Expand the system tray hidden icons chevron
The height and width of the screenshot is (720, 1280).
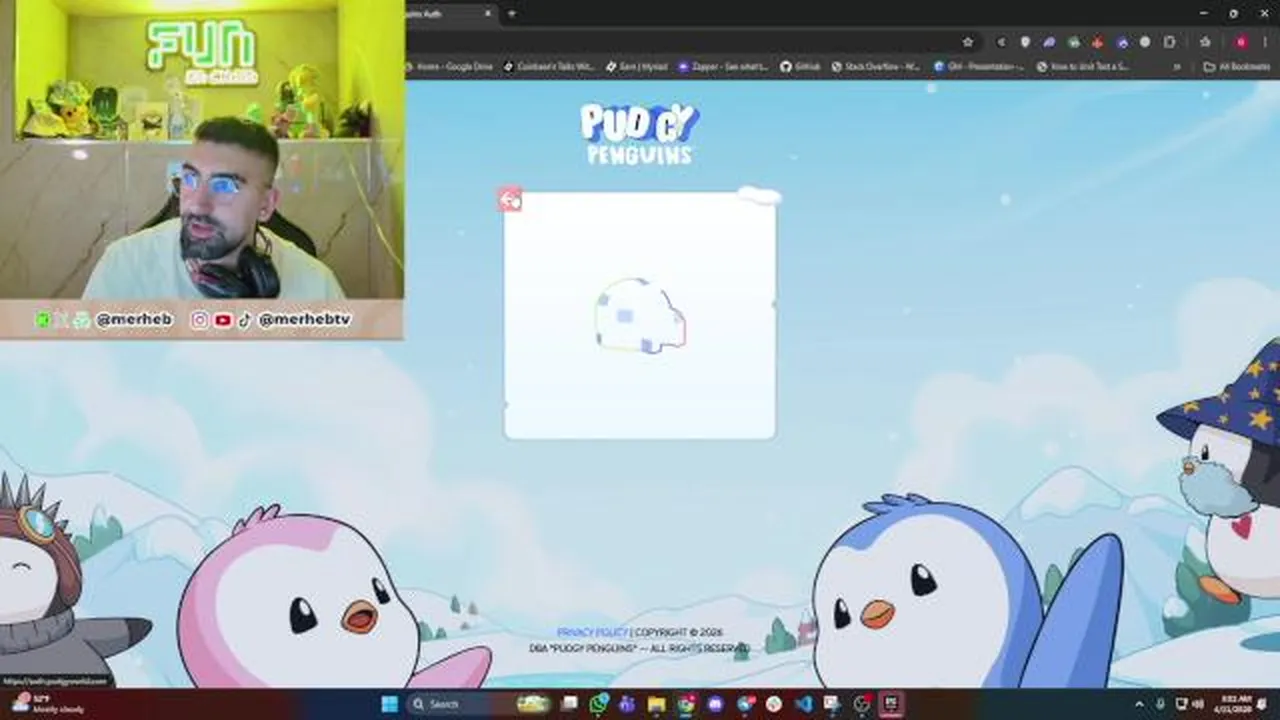tap(1139, 704)
